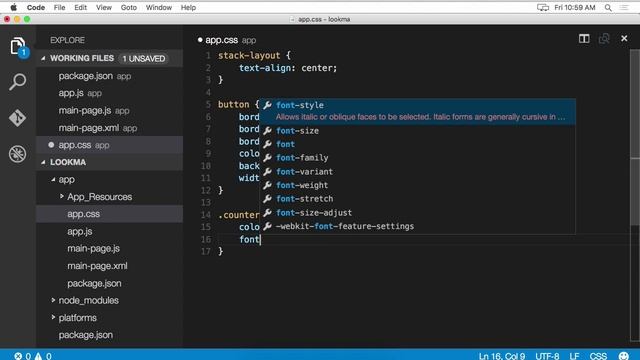Collapse the WORKING FILES section
Image resolution: width=640 pixels, height=360 pixels.
tap(43, 58)
